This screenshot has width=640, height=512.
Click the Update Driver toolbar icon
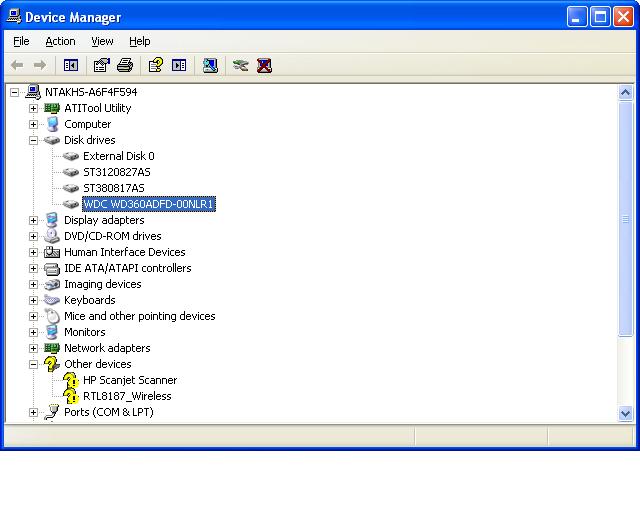coord(240,65)
